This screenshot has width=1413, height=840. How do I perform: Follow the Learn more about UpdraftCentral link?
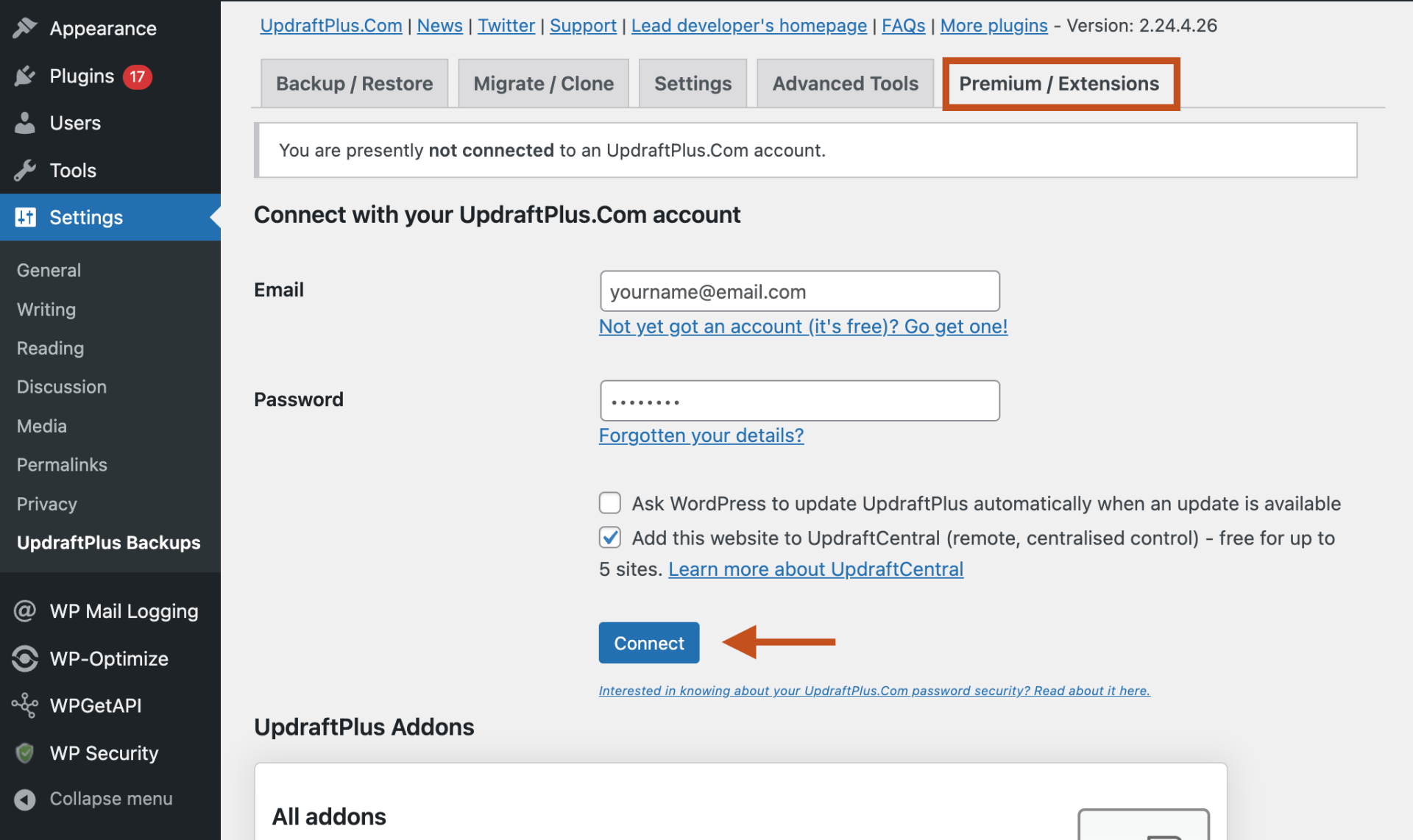coord(815,569)
